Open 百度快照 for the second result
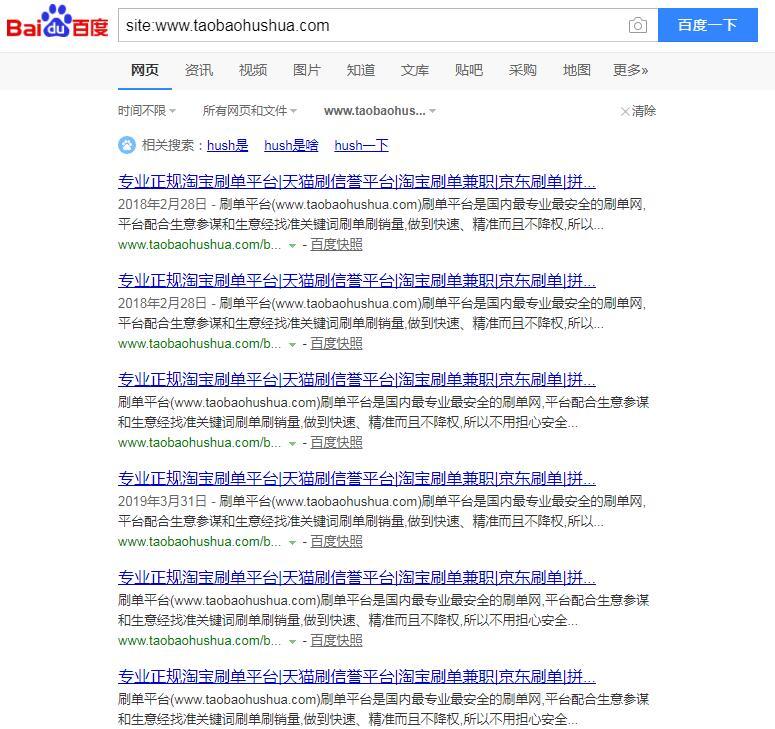This screenshot has width=775, height=729. click(x=336, y=343)
